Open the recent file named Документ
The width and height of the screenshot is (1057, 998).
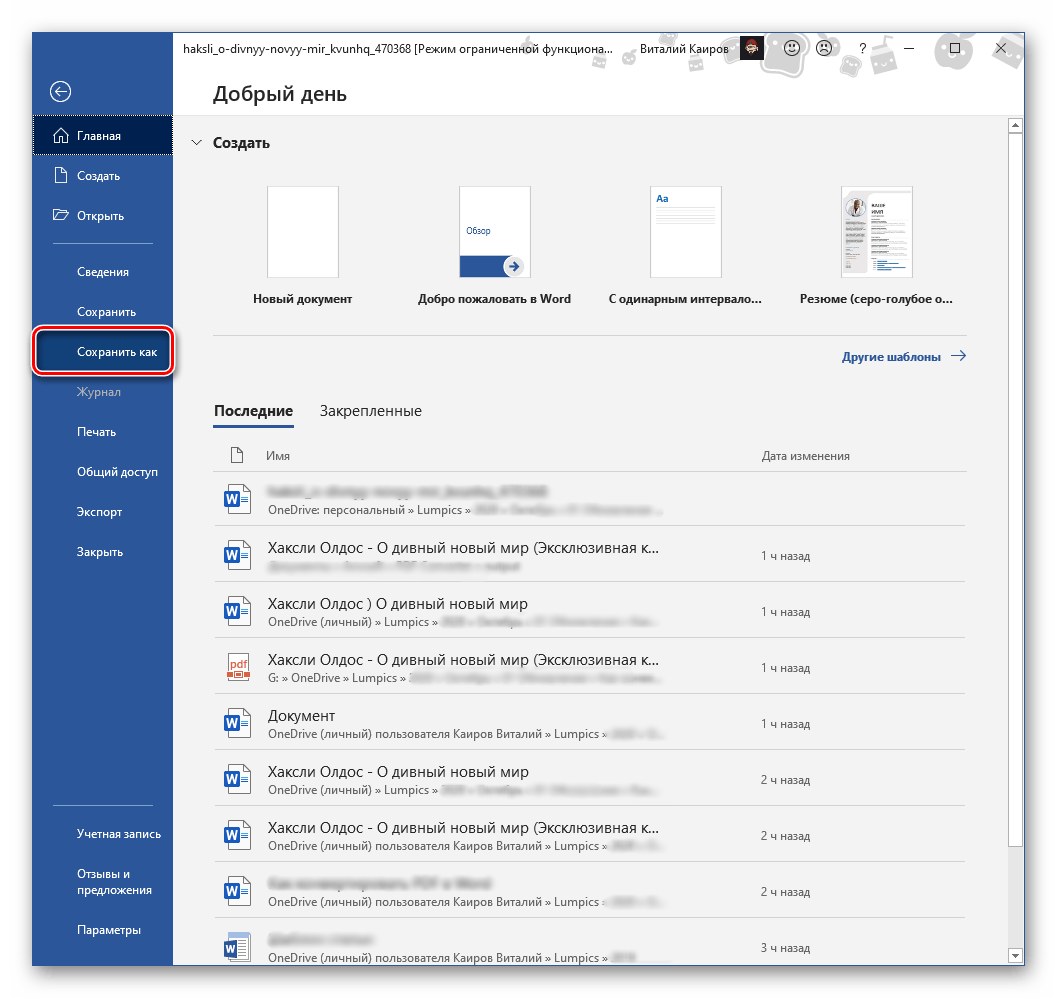590,723
